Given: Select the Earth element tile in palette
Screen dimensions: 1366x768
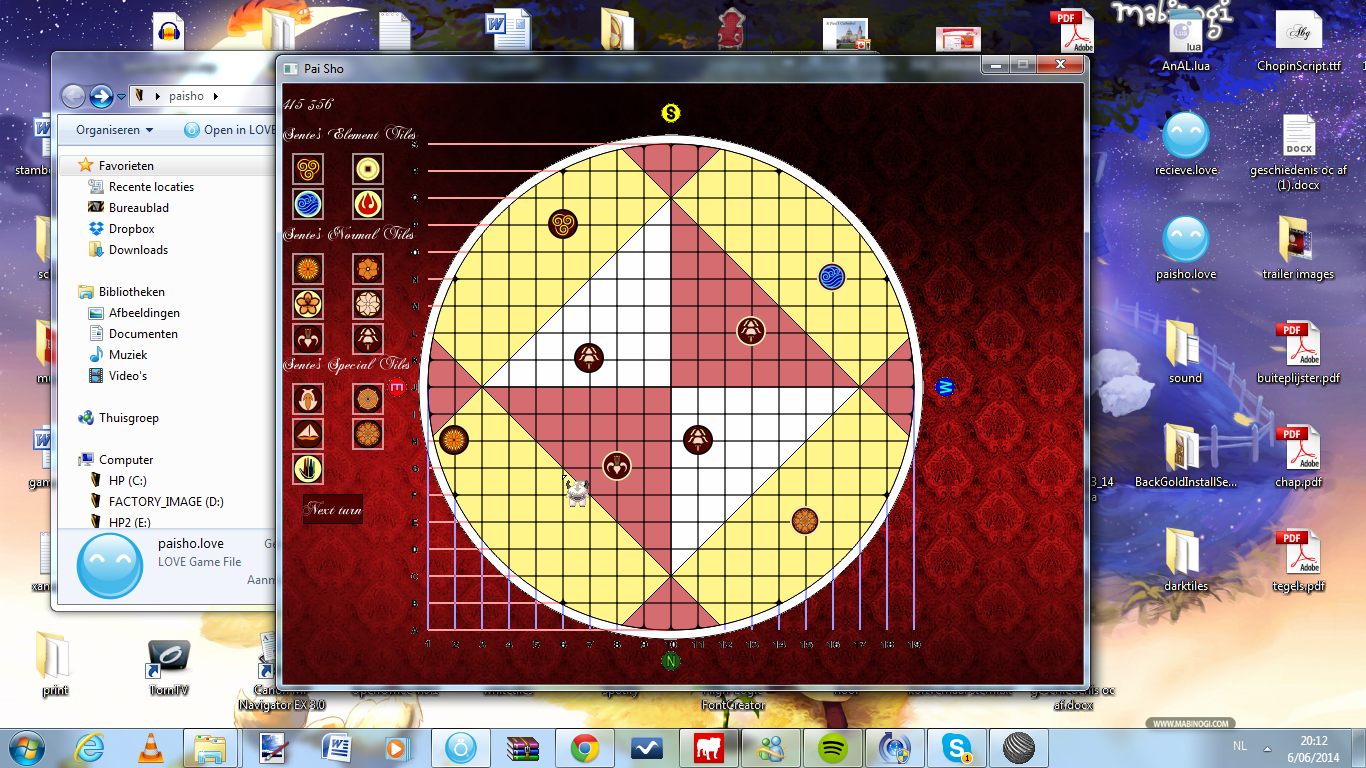Looking at the screenshot, I should coord(368,169).
